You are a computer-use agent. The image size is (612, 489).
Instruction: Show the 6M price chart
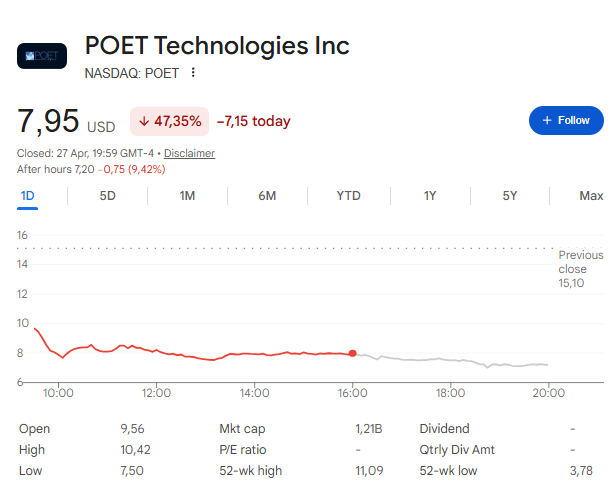click(267, 195)
